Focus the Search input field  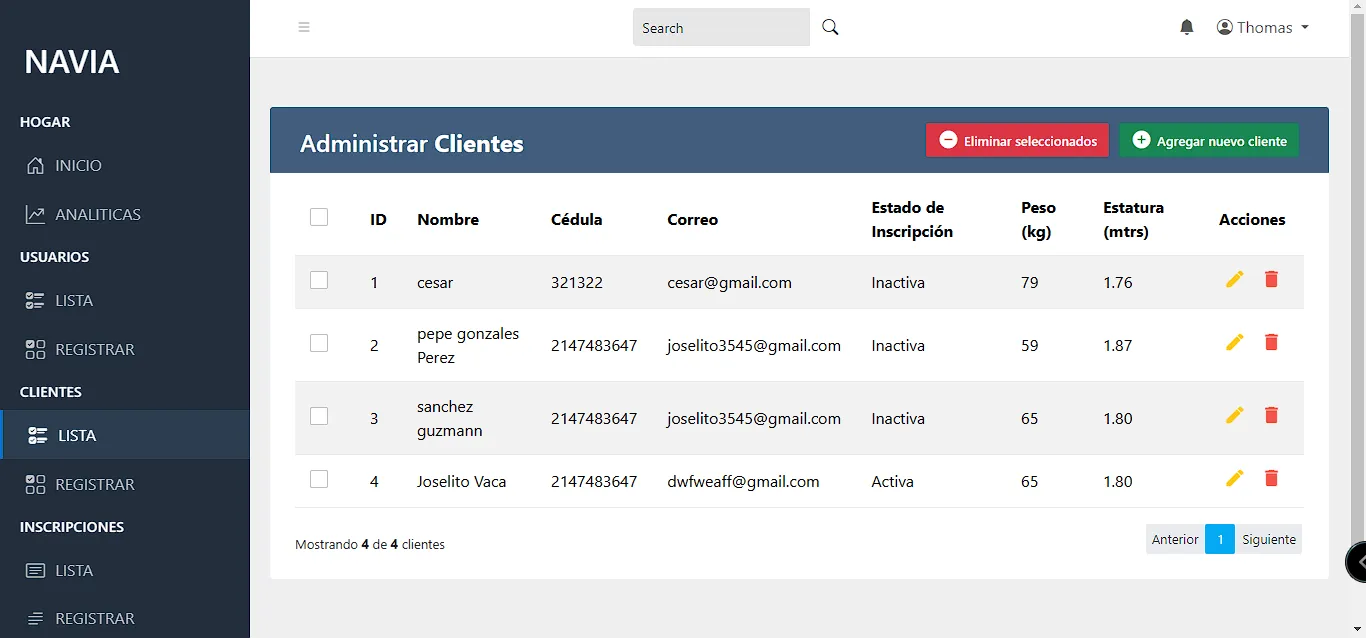[720, 28]
